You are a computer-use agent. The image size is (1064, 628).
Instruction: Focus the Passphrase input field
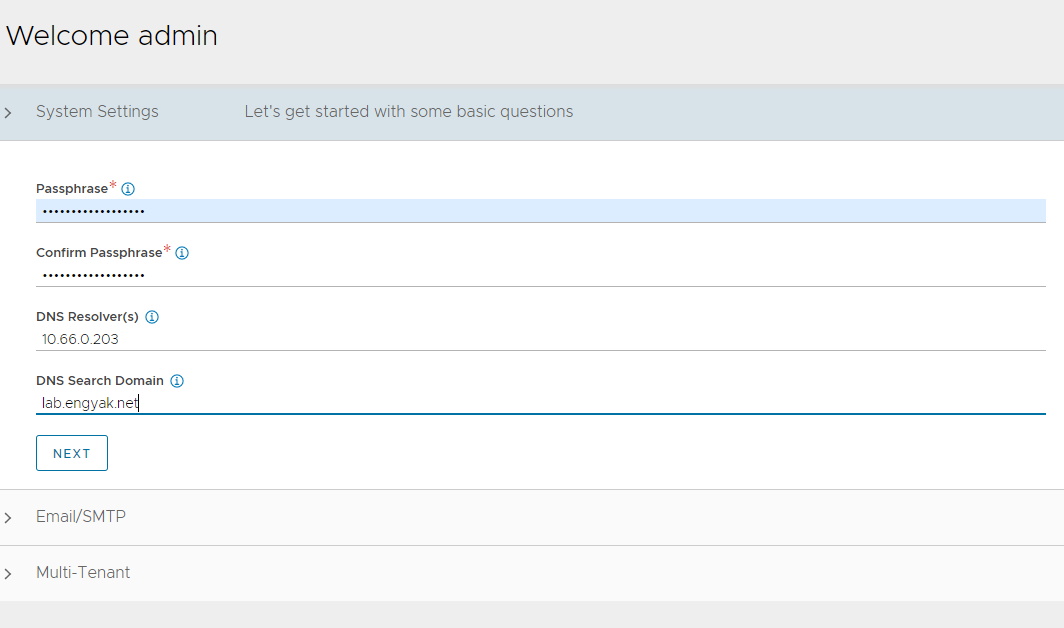coord(540,211)
